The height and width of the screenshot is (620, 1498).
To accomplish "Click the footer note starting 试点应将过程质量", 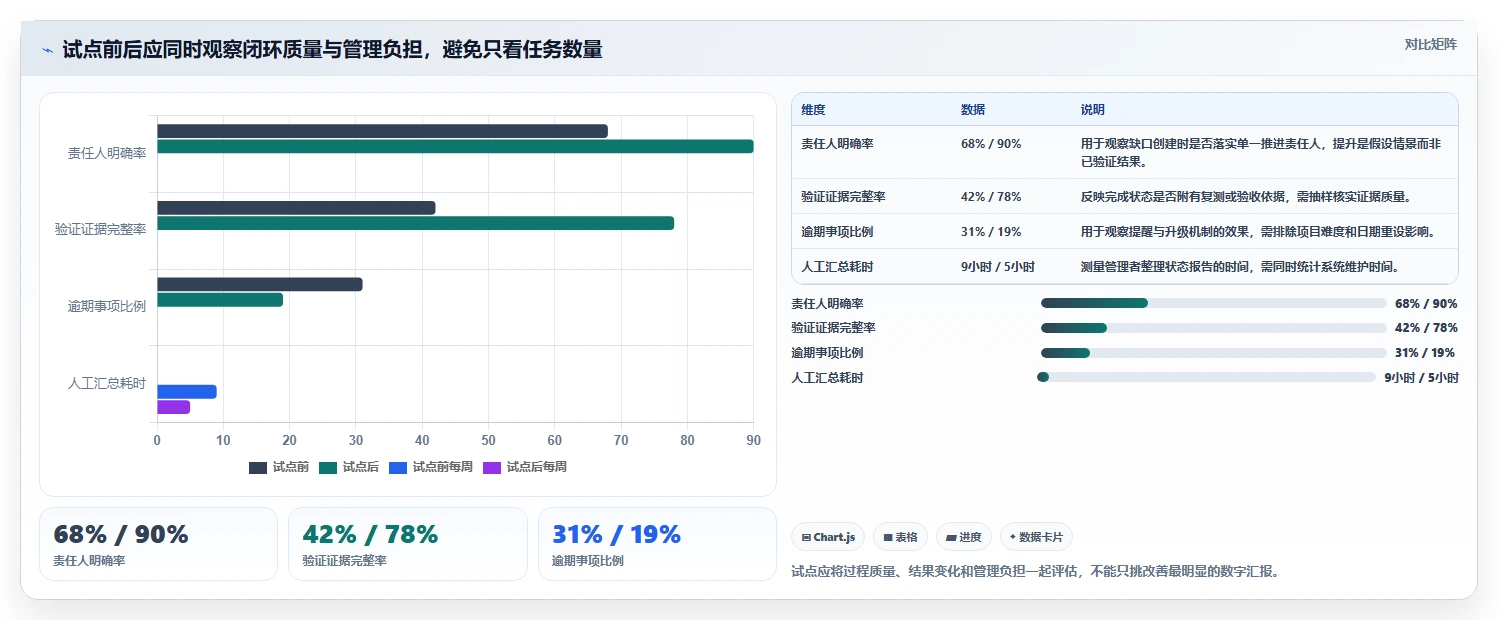I will pyautogui.click(x=1035, y=572).
